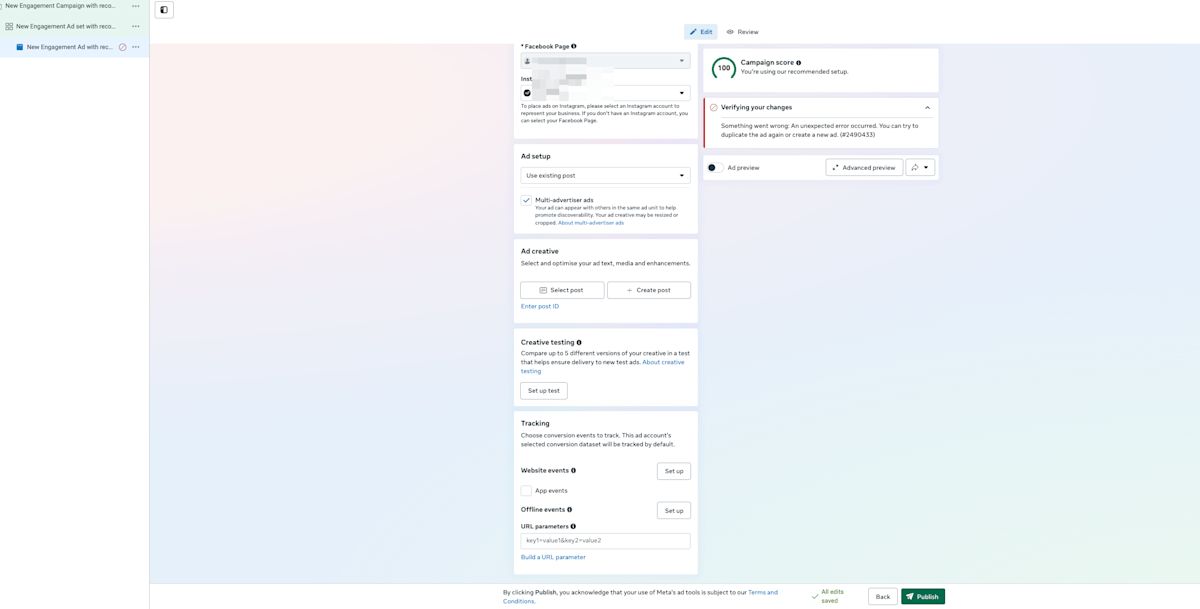Turn on the Ad preview toggle
Viewport: 1200px width, 609px height.
pos(714,168)
